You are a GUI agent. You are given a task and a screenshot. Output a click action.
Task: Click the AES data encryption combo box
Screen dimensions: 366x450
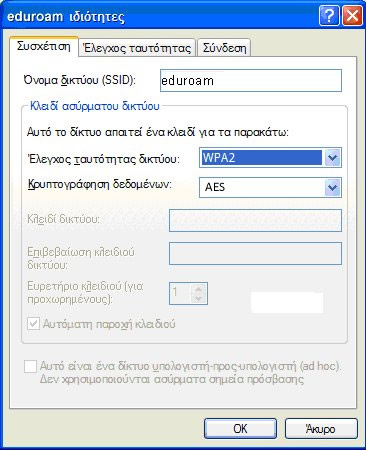[x=270, y=187]
